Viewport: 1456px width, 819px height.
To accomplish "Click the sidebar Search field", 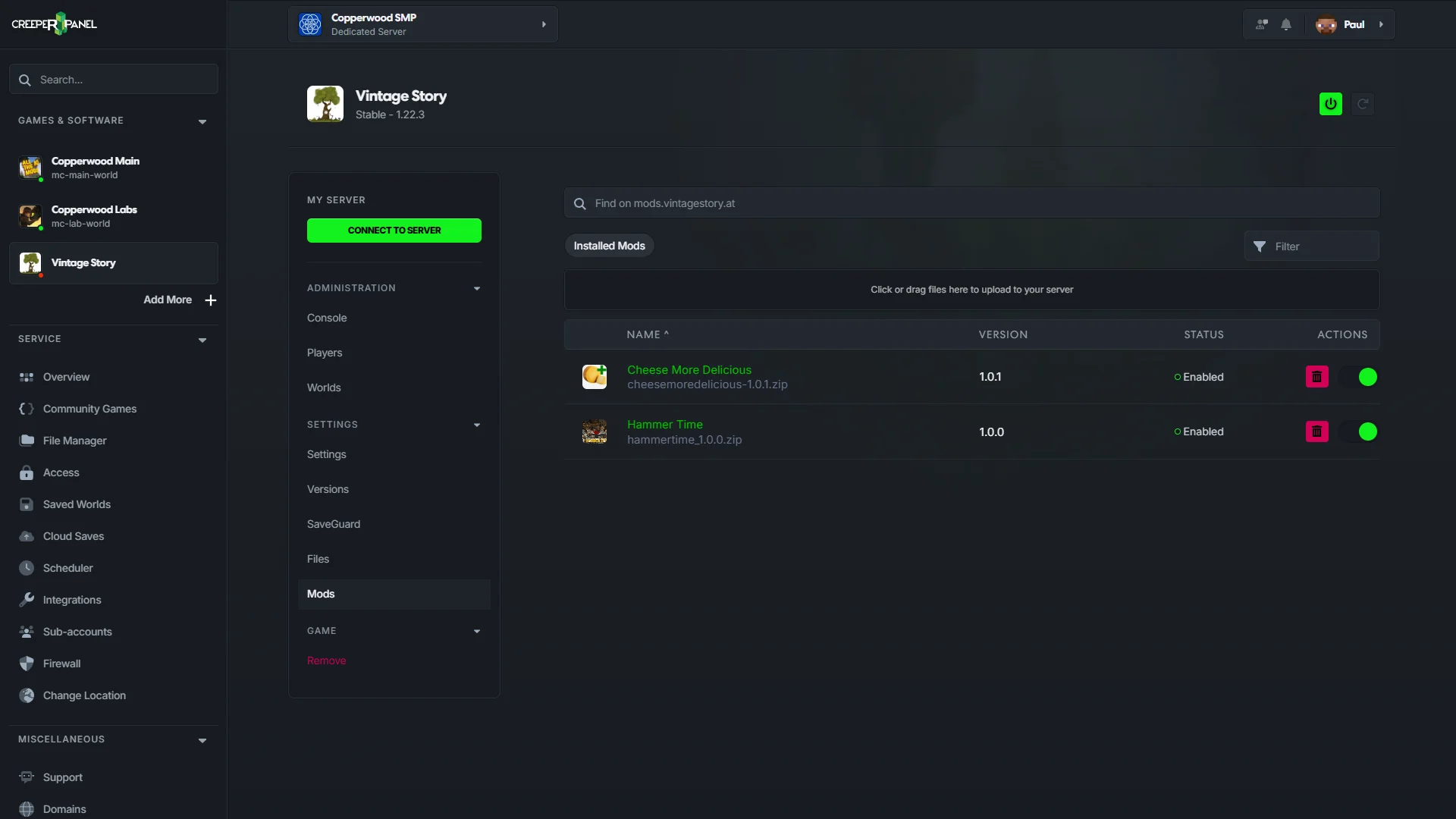I will [114, 80].
